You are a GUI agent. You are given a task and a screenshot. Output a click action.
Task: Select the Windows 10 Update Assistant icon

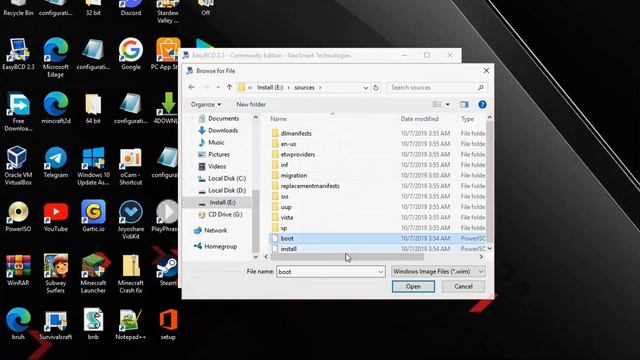pos(93,165)
